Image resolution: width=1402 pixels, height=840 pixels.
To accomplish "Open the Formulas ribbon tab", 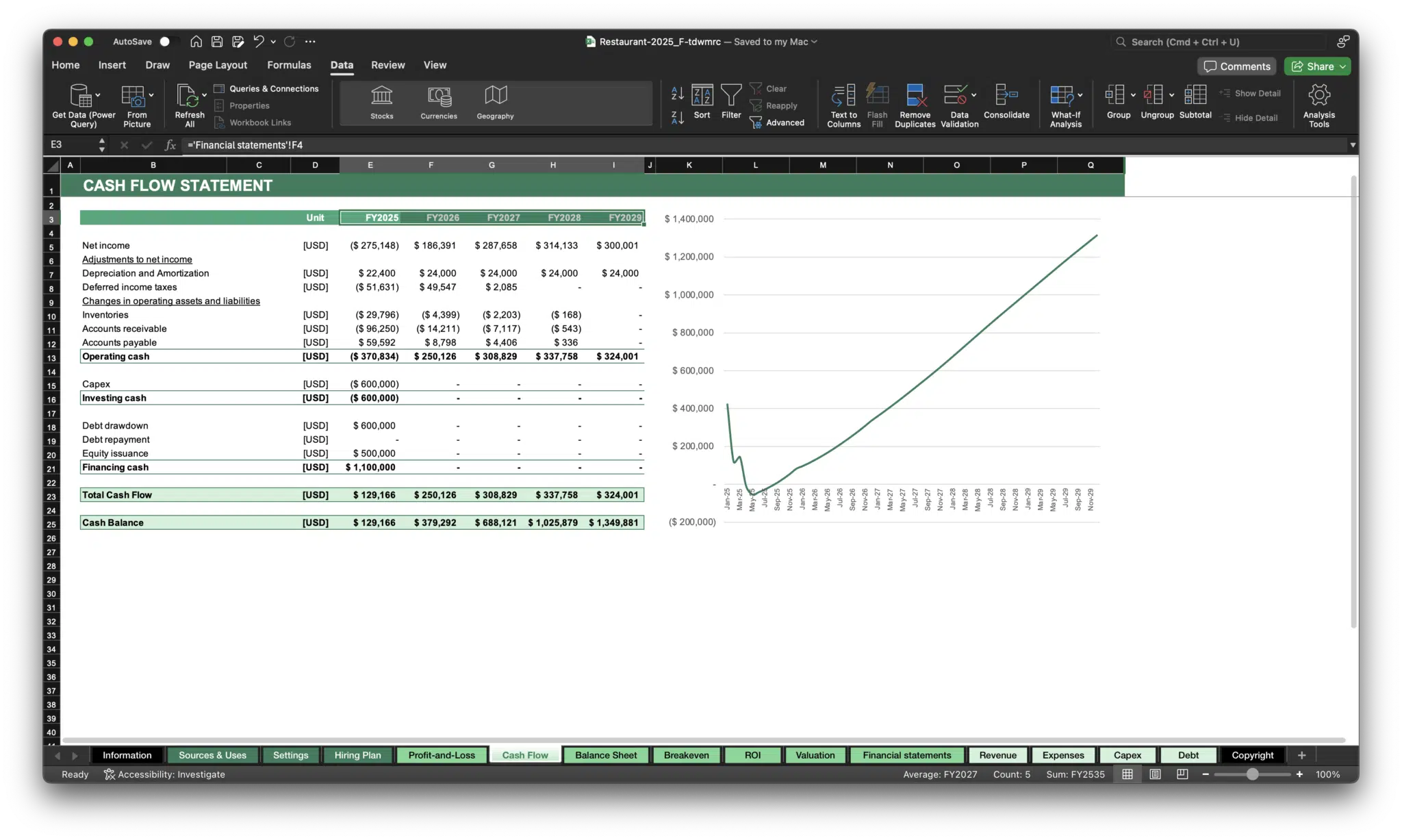I will (x=289, y=65).
